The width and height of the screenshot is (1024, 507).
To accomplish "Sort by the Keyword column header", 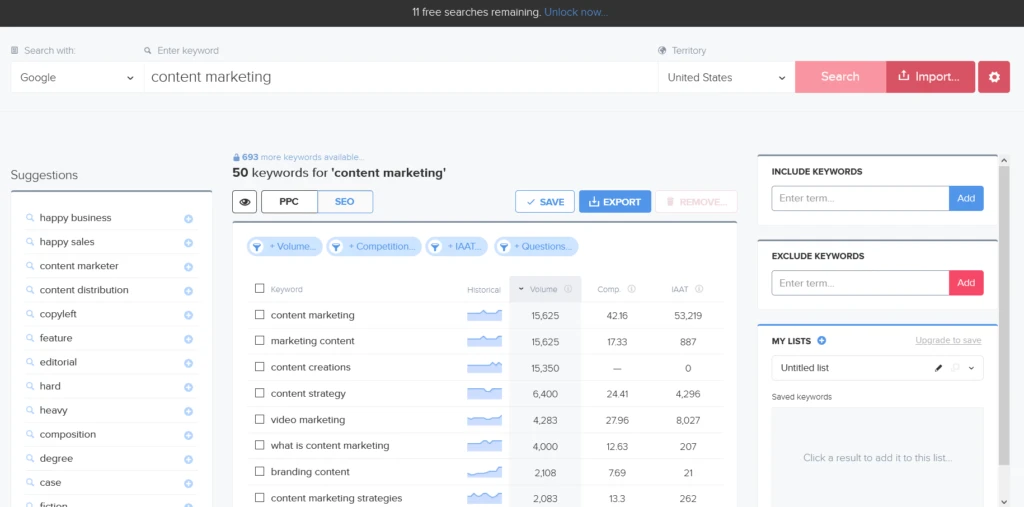I will pyautogui.click(x=287, y=289).
